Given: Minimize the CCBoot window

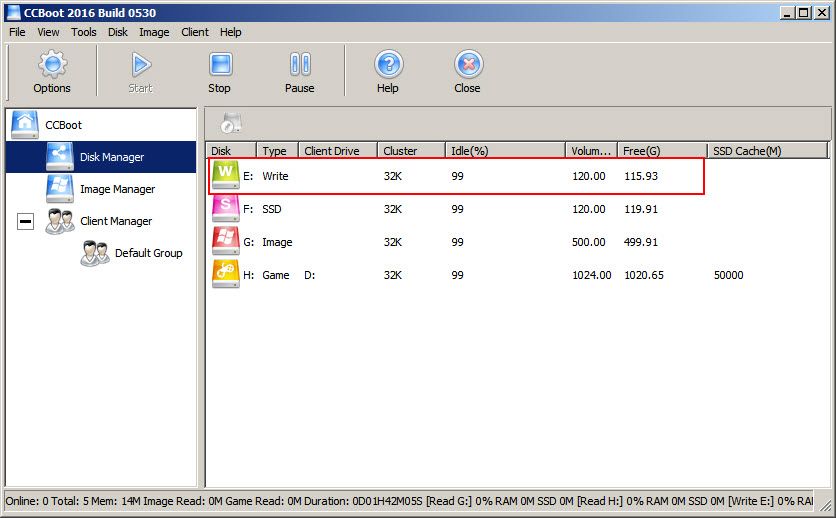Looking at the screenshot, I should (787, 12).
